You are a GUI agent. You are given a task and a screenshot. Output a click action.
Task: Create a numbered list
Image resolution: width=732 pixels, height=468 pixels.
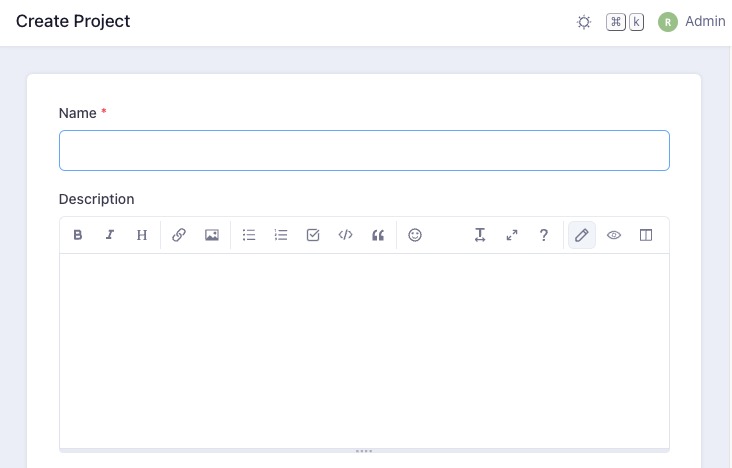pyautogui.click(x=281, y=235)
